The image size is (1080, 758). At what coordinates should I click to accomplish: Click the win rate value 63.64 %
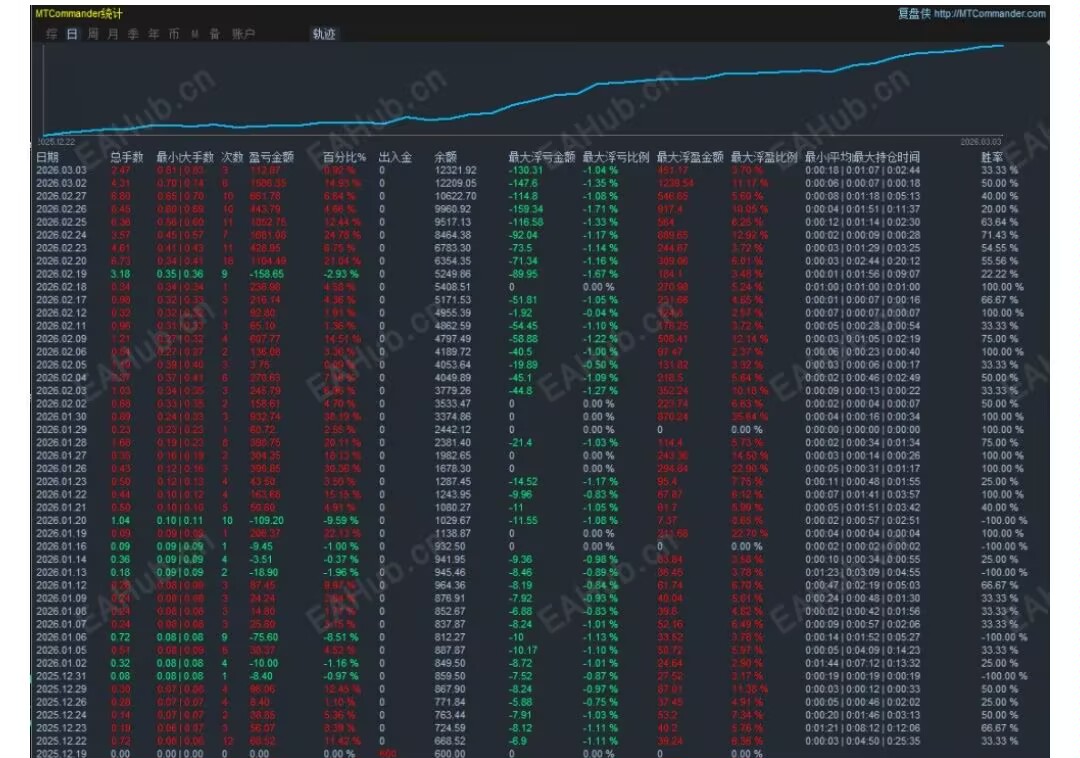coord(999,222)
